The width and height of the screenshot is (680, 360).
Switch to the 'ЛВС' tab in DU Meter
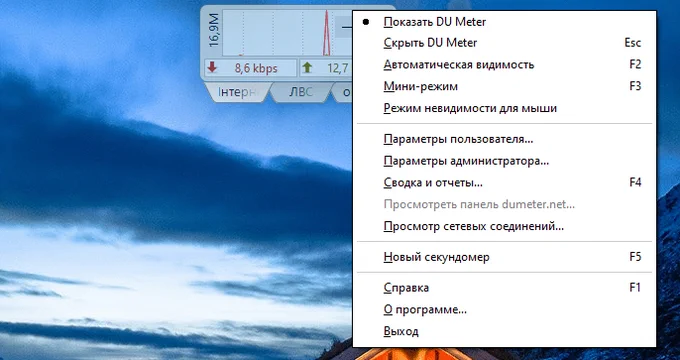pyautogui.click(x=300, y=92)
